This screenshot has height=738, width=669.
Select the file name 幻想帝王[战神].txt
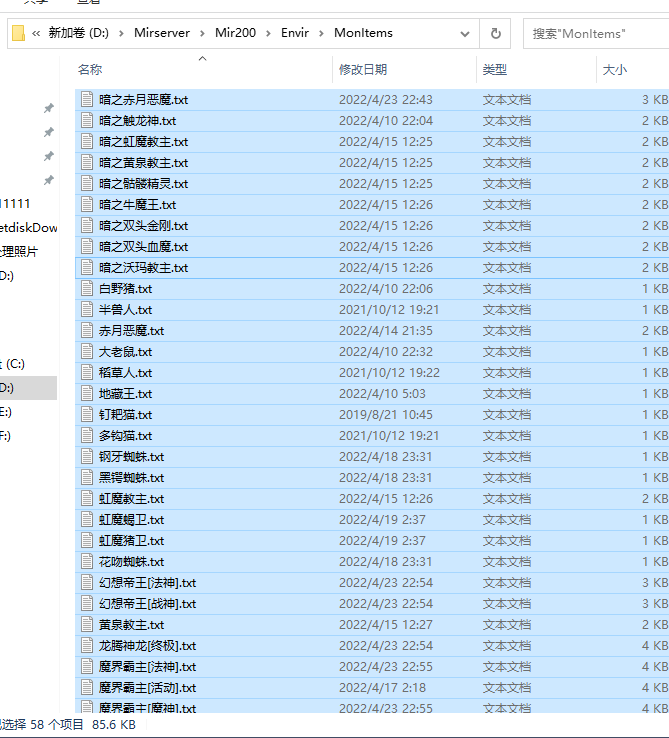click(147, 604)
